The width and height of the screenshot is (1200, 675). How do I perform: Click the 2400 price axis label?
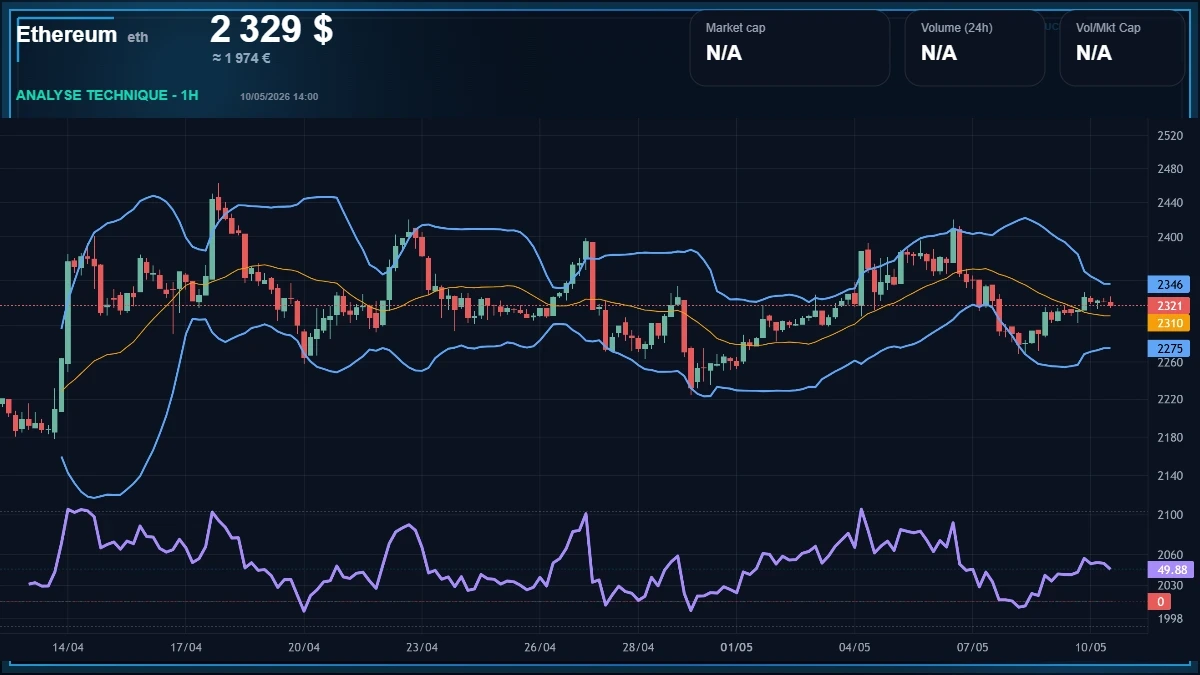(x=1169, y=238)
